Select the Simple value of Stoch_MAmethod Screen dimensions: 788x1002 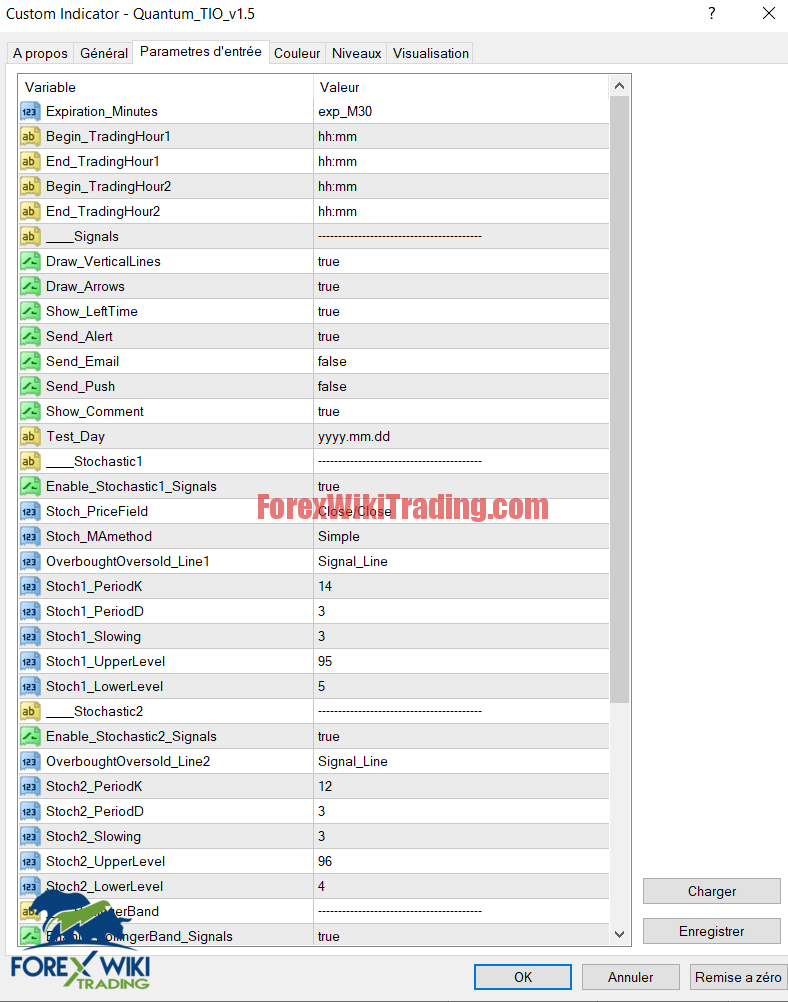[339, 536]
